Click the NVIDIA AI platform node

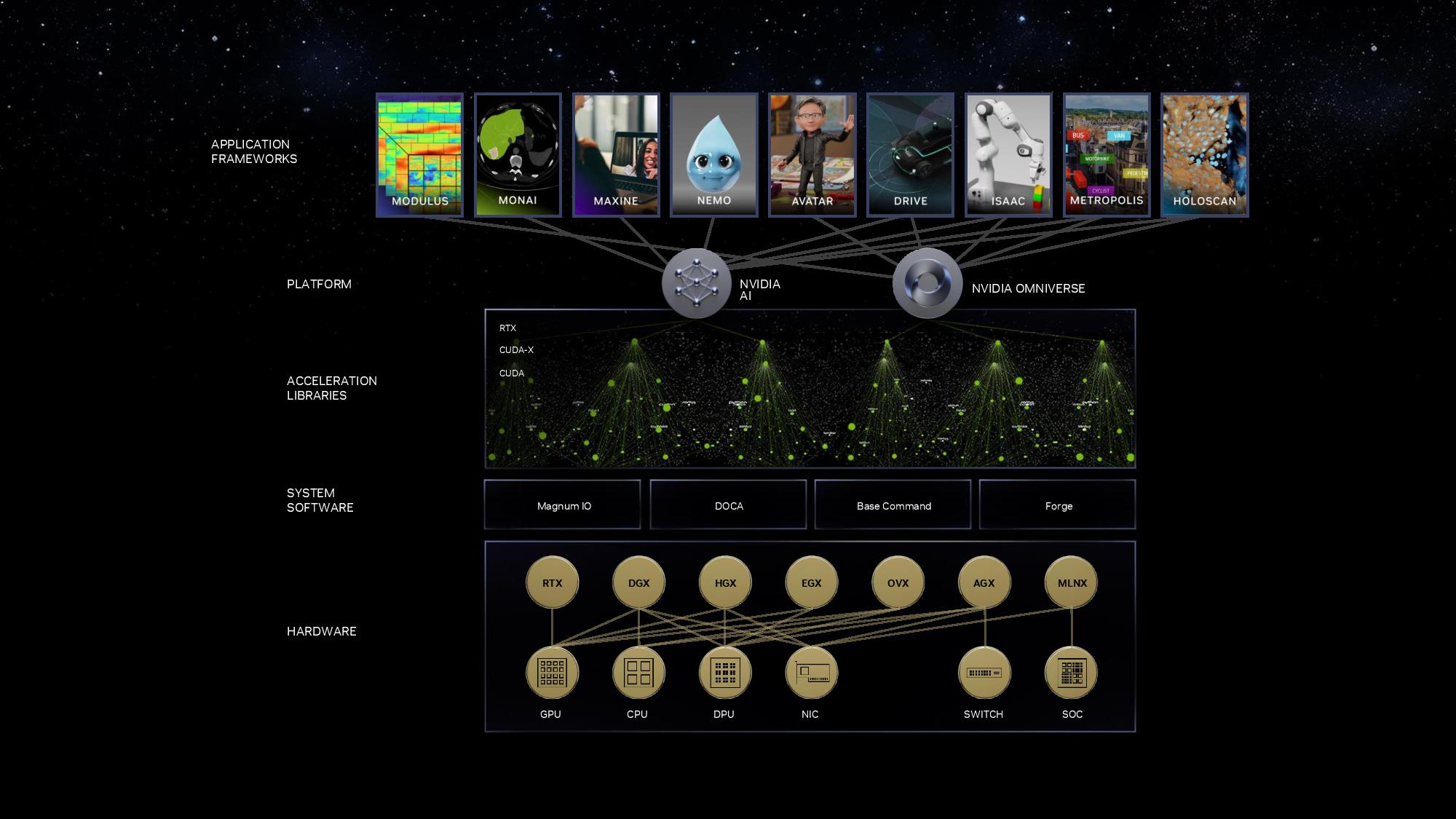pos(696,283)
